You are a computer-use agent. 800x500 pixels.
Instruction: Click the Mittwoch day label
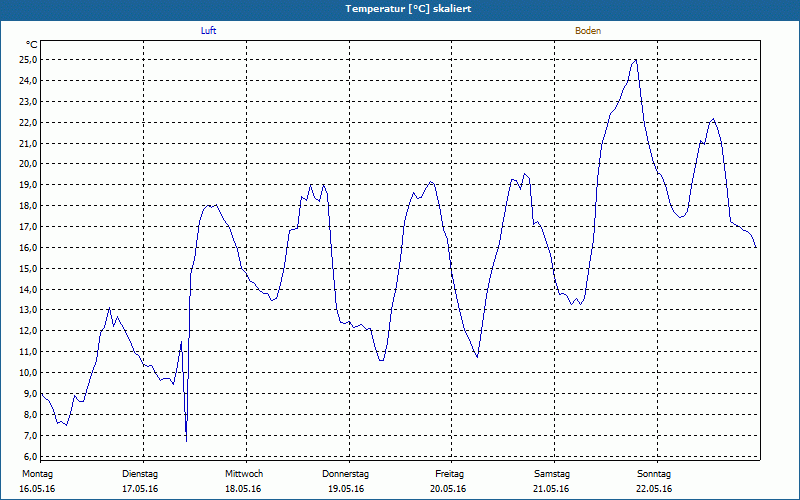(x=244, y=474)
